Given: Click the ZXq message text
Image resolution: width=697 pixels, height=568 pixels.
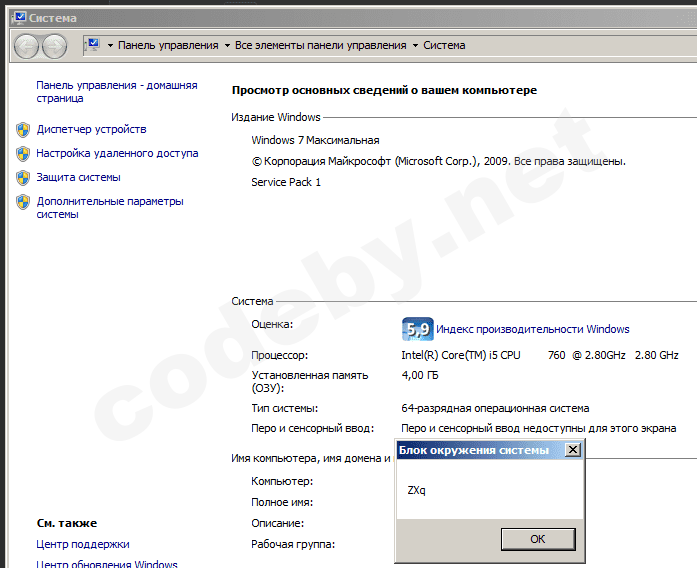Looking at the screenshot, I should click(417, 490).
